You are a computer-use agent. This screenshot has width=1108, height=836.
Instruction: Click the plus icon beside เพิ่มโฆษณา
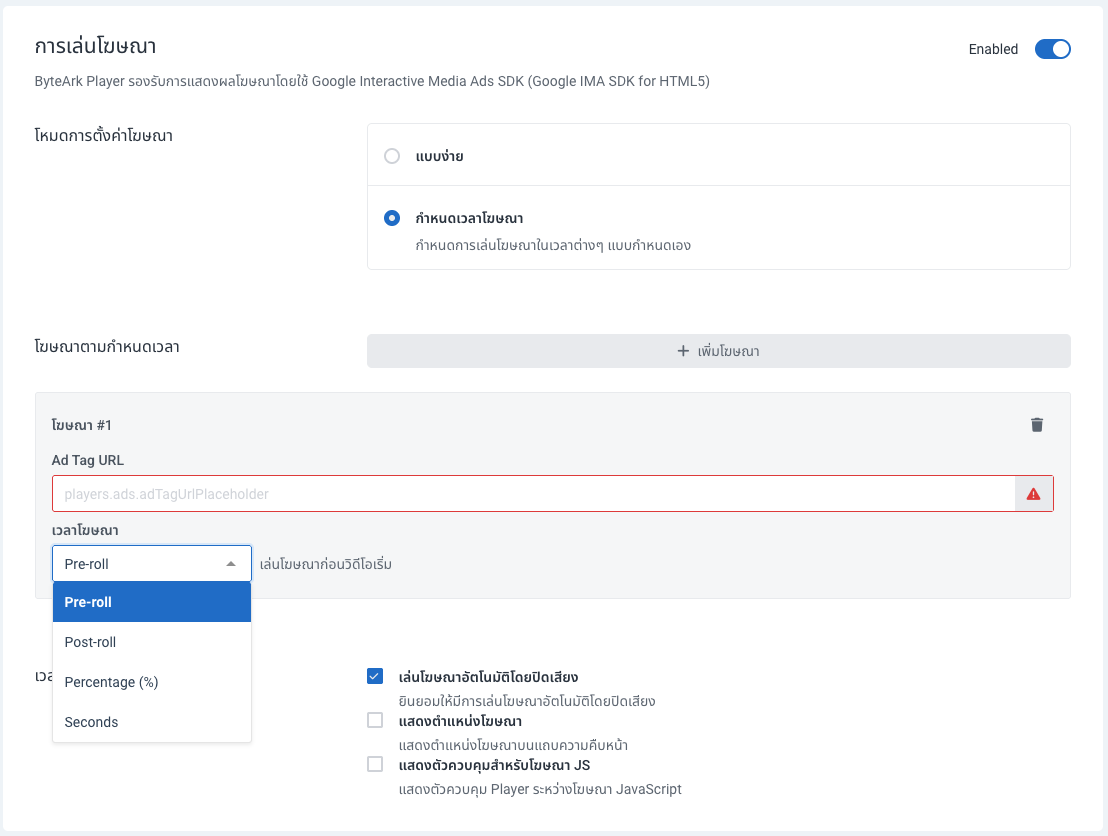click(x=684, y=351)
